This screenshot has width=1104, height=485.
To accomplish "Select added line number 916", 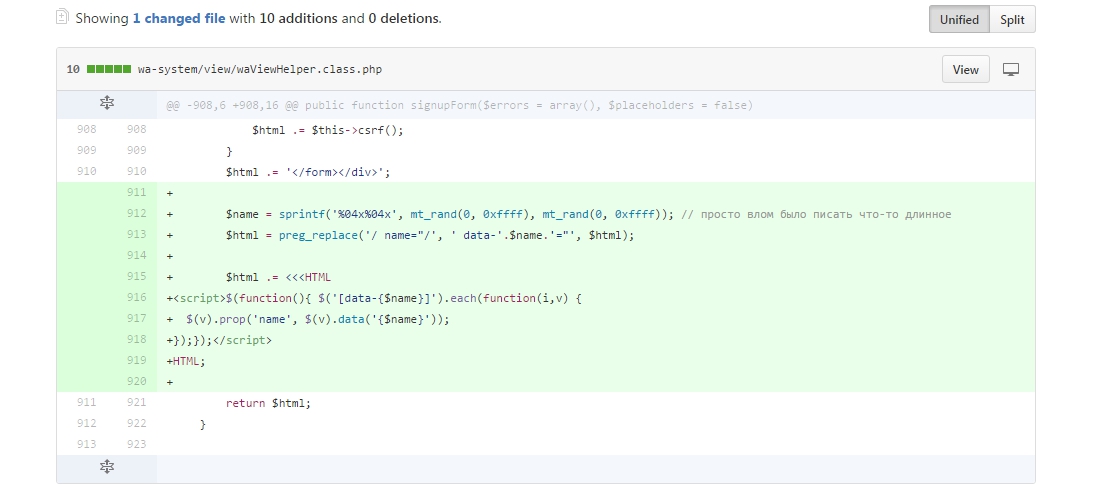I will point(136,297).
